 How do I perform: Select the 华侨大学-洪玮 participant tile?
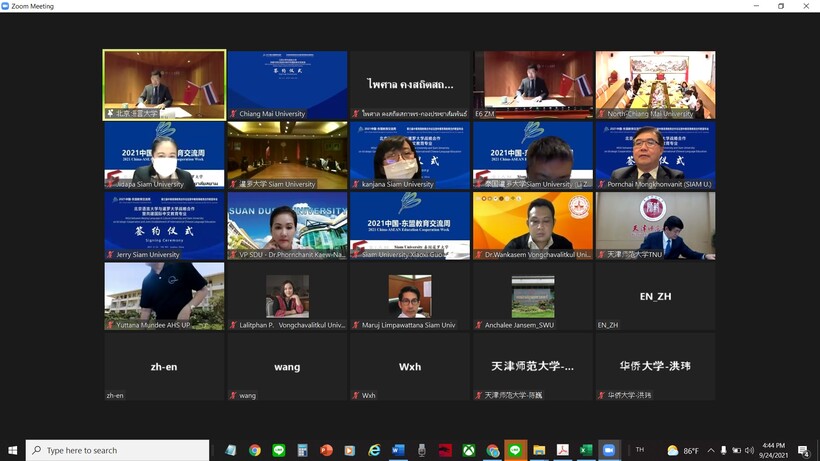656,367
